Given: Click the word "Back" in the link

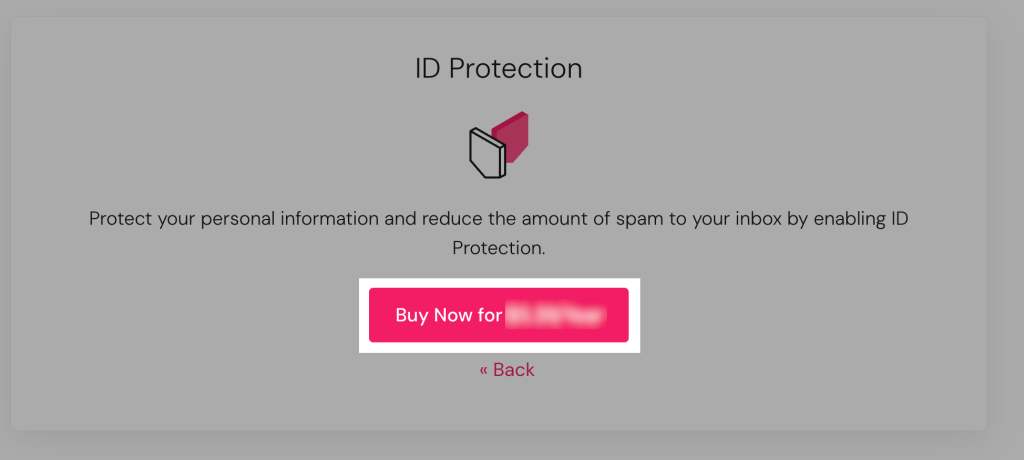Looking at the screenshot, I should click(x=514, y=370).
